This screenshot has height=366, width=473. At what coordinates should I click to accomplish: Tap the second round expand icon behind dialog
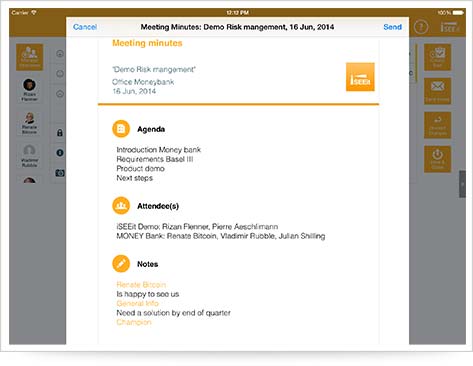[60, 74]
